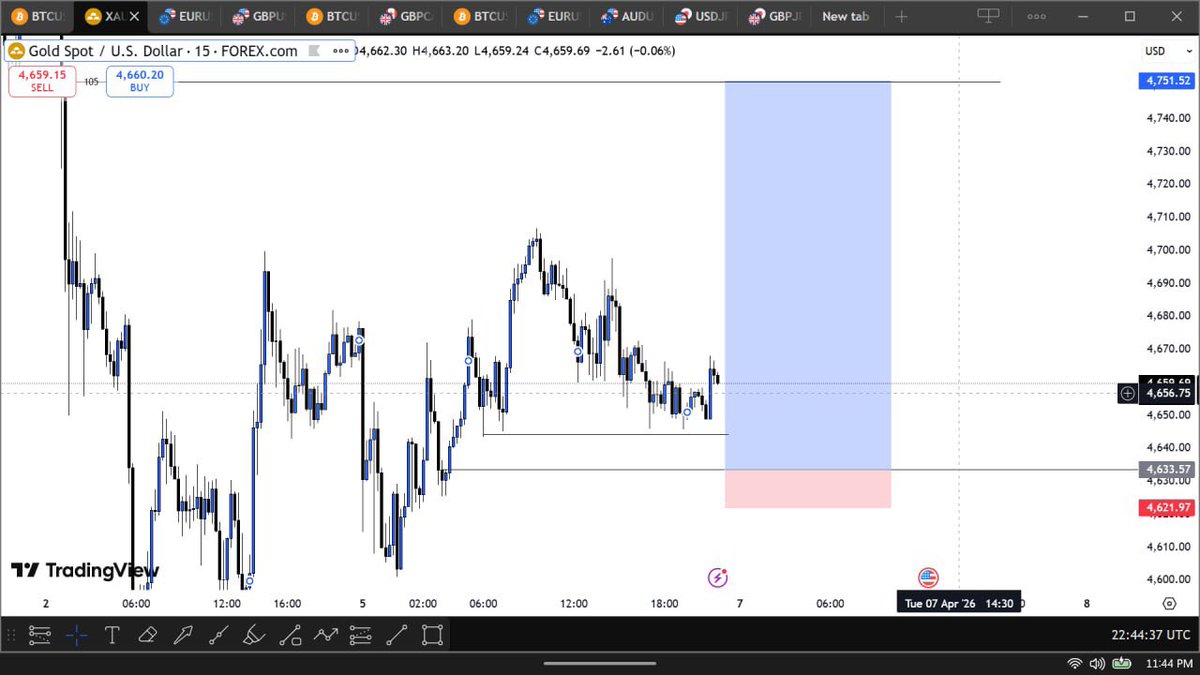The image size is (1200, 675).
Task: Click the 4,740.00 price axis label
Action: (1166, 118)
